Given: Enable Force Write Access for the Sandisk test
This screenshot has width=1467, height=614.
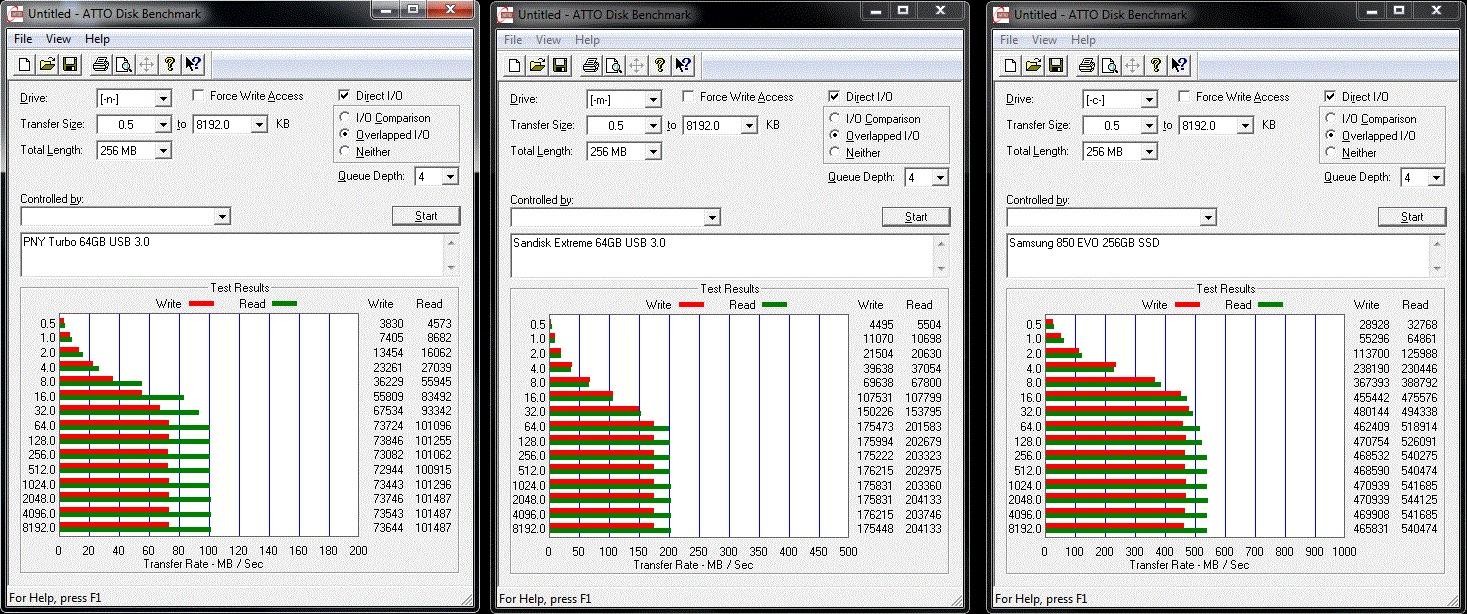Looking at the screenshot, I should tap(689, 96).
